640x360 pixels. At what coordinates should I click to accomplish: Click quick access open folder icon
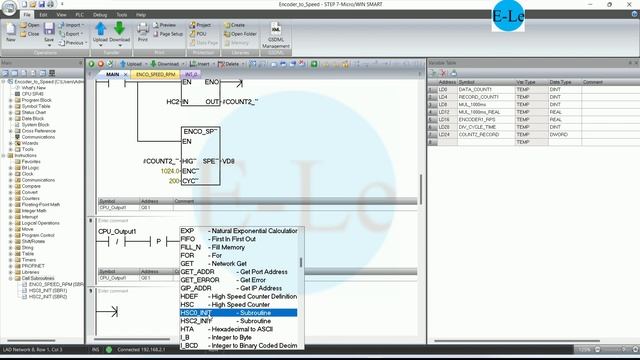click(33, 4)
